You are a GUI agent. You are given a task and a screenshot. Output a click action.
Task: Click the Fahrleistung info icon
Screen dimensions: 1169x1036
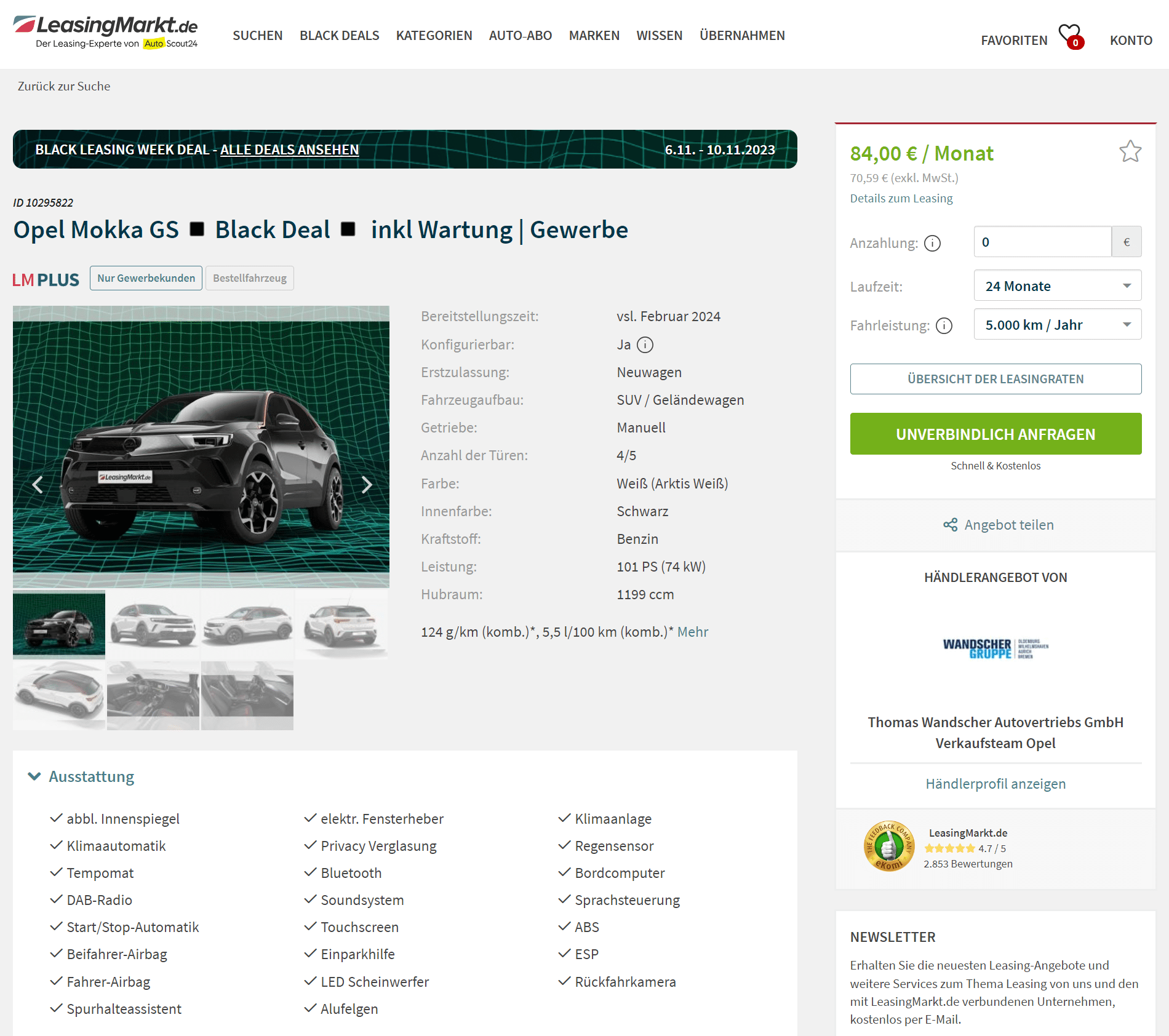(944, 325)
